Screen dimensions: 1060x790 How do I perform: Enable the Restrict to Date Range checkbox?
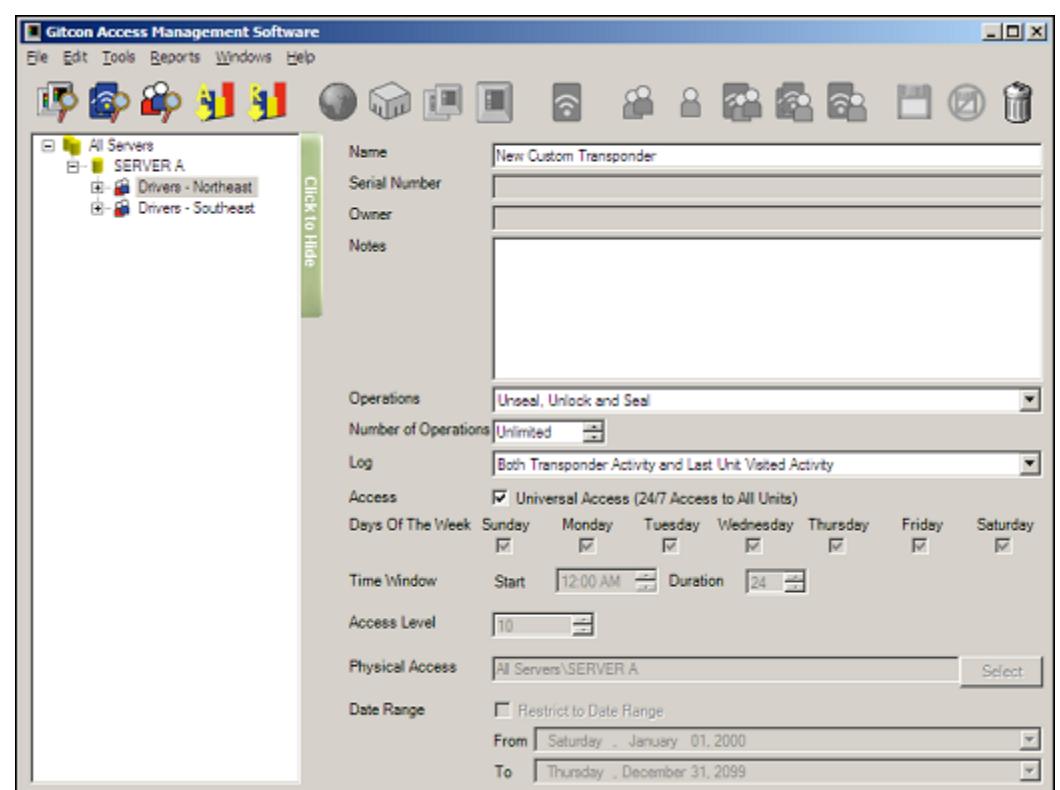[502, 710]
